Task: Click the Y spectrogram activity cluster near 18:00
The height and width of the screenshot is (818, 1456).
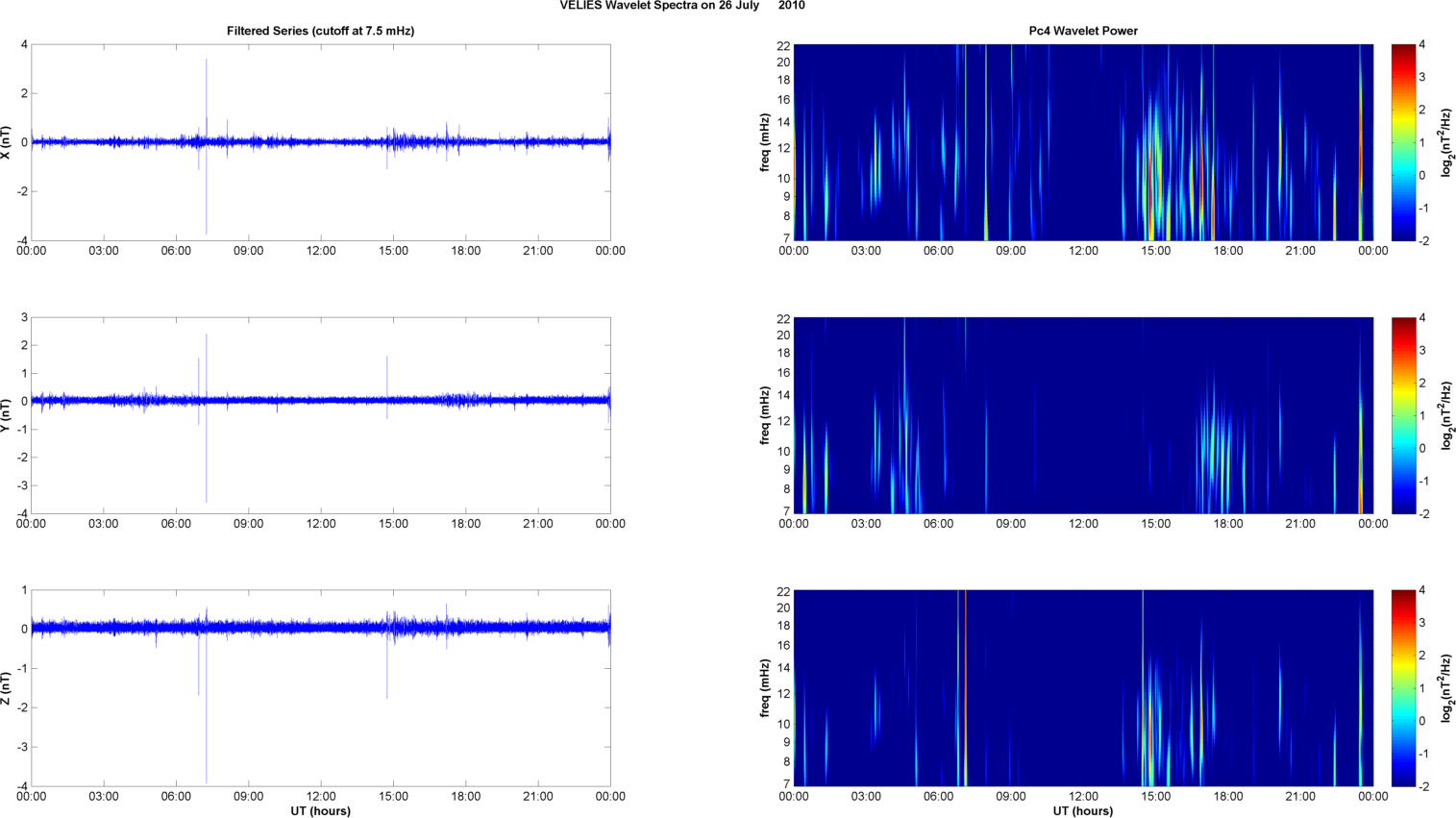Action: coord(1219,452)
